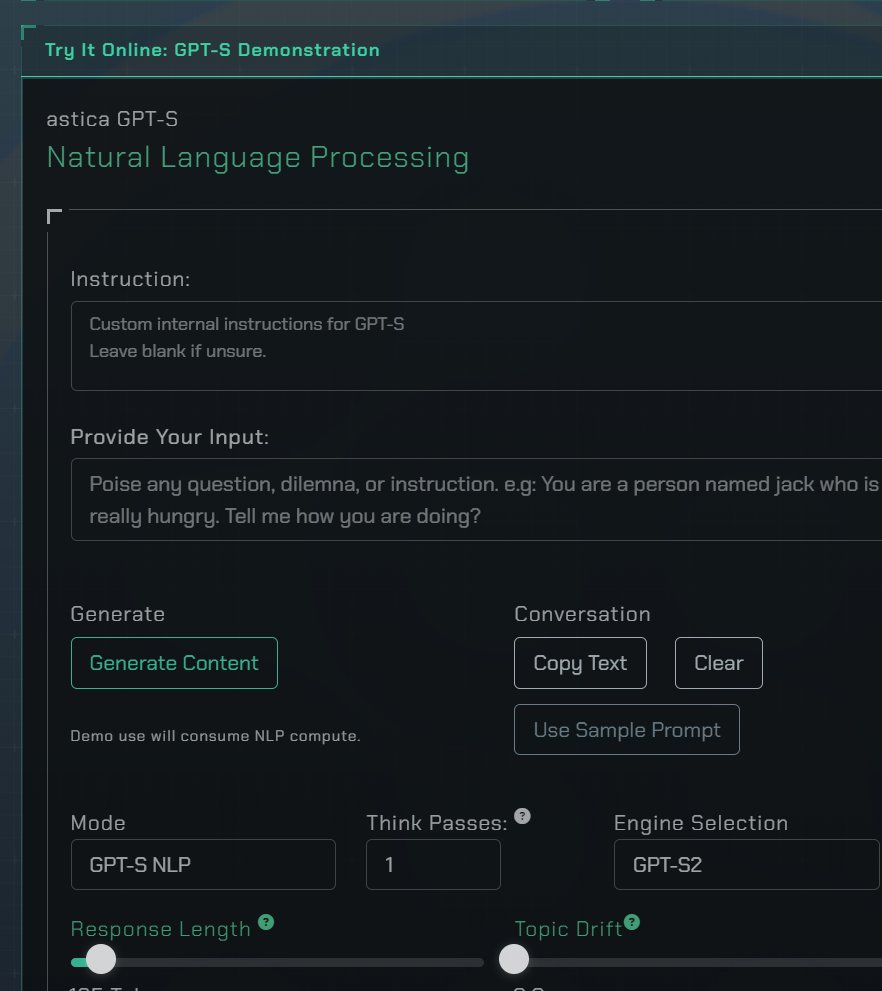Click the Provide Your Input text area

476,499
